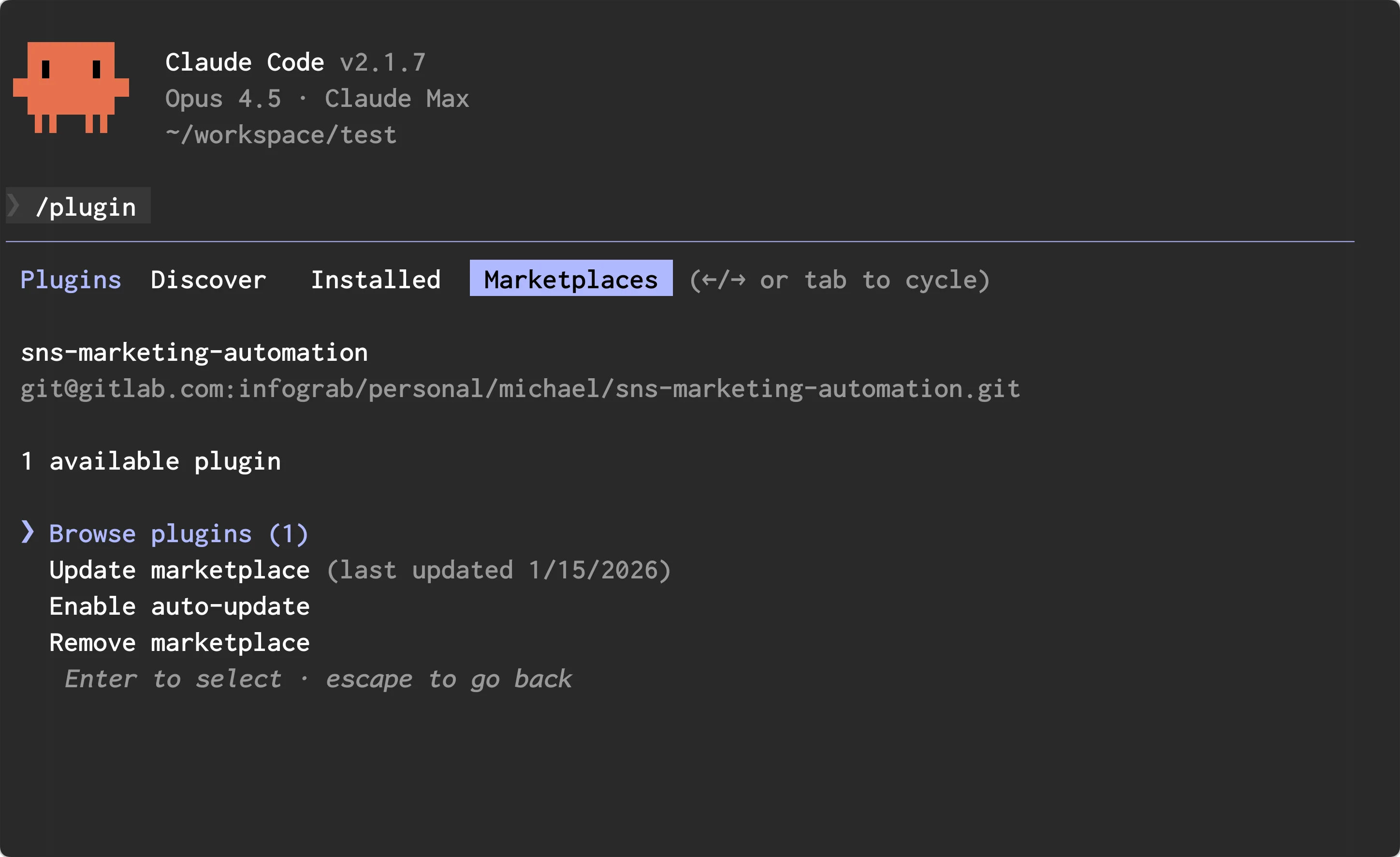Click the '1 available plugin' text
The width and height of the screenshot is (1400, 857).
click(x=151, y=461)
